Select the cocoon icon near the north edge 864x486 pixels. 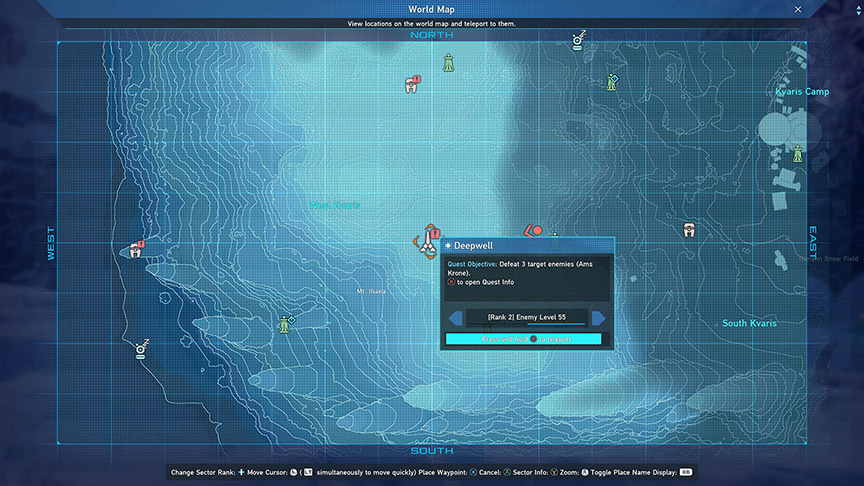pos(411,85)
